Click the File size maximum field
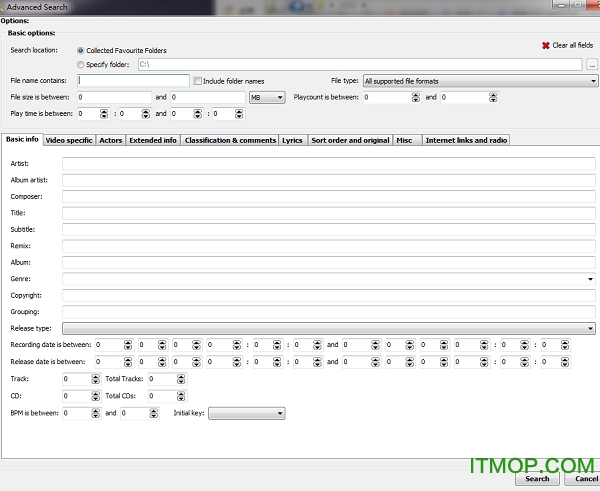Screen dimensions: 600x491 click(208, 97)
